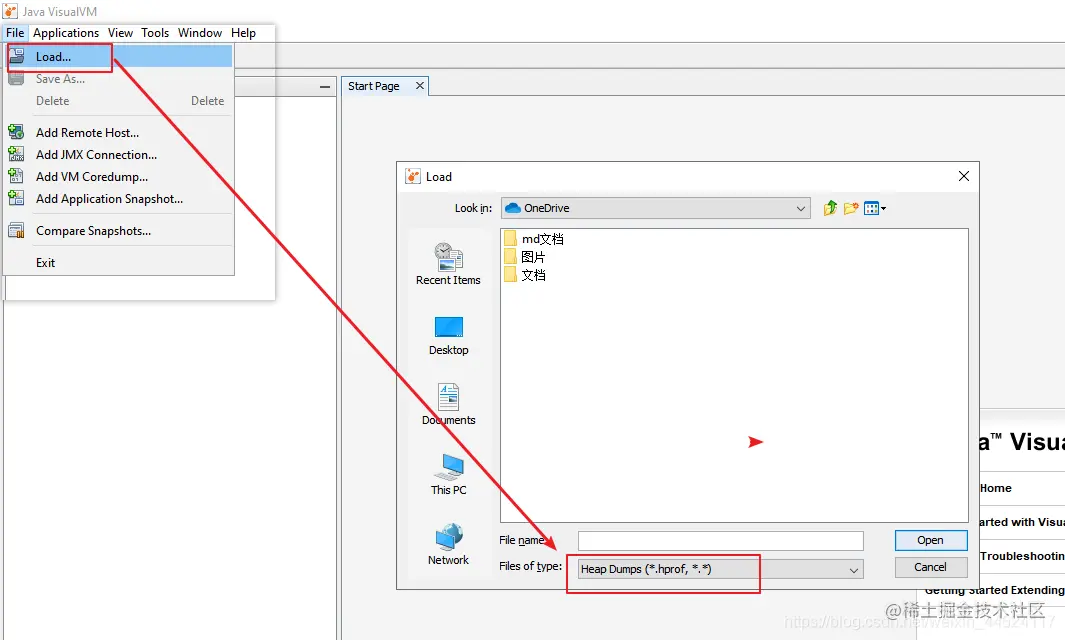Click the OneDrive cloud icon

click(513, 208)
